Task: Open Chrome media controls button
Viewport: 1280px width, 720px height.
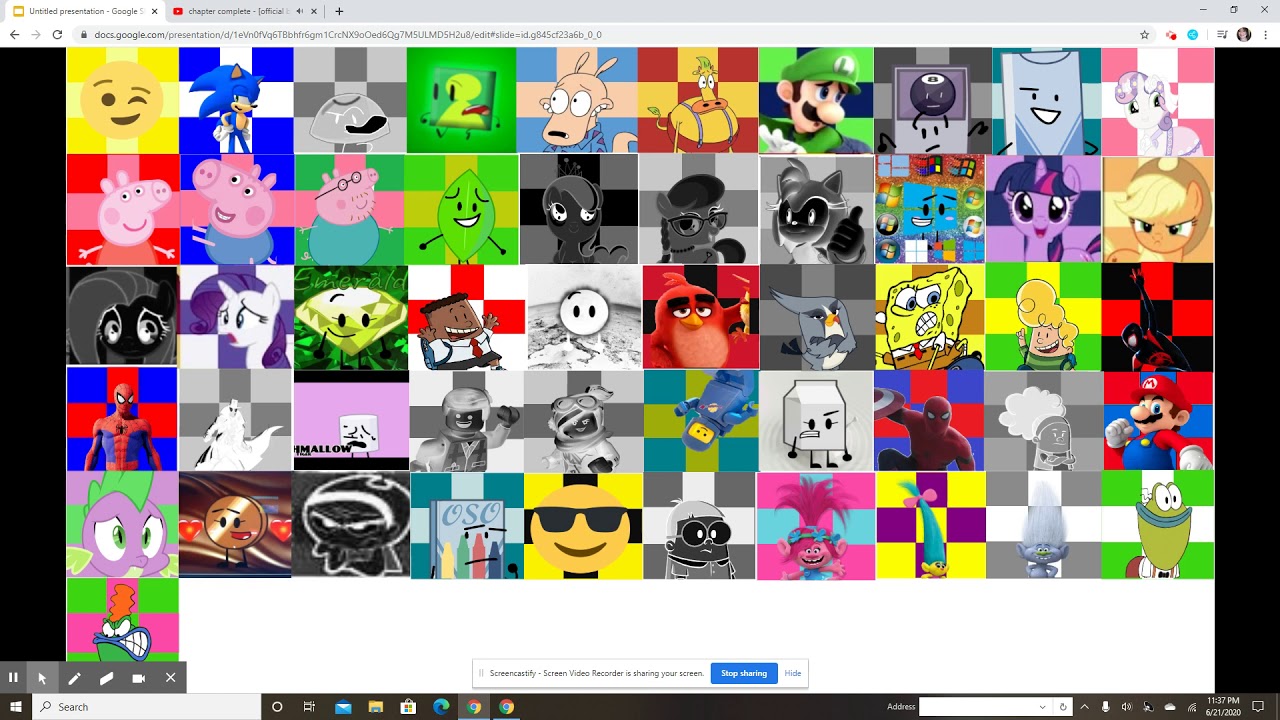Action: [x=1222, y=34]
